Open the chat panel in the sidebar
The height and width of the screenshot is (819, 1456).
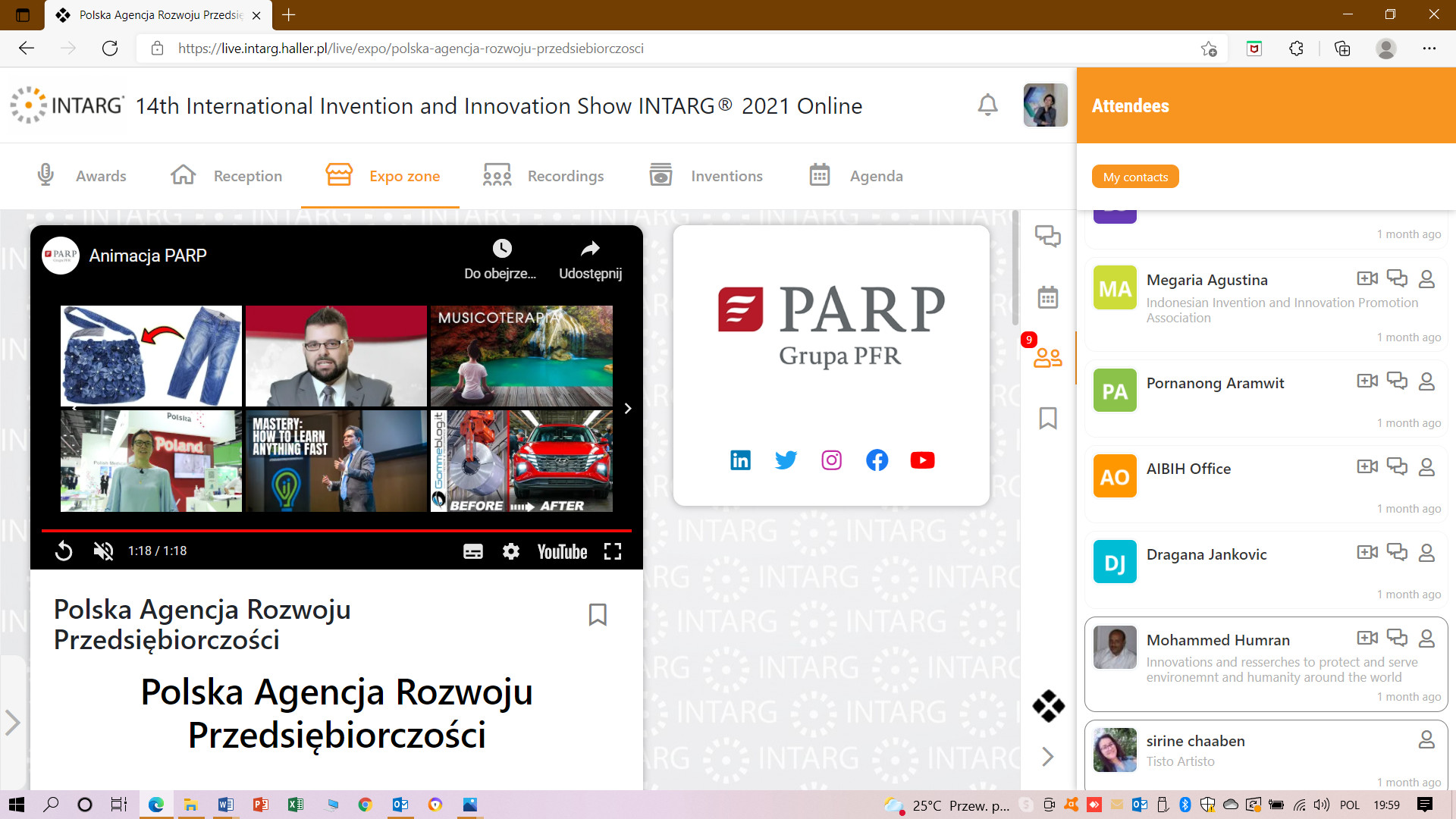(x=1048, y=236)
